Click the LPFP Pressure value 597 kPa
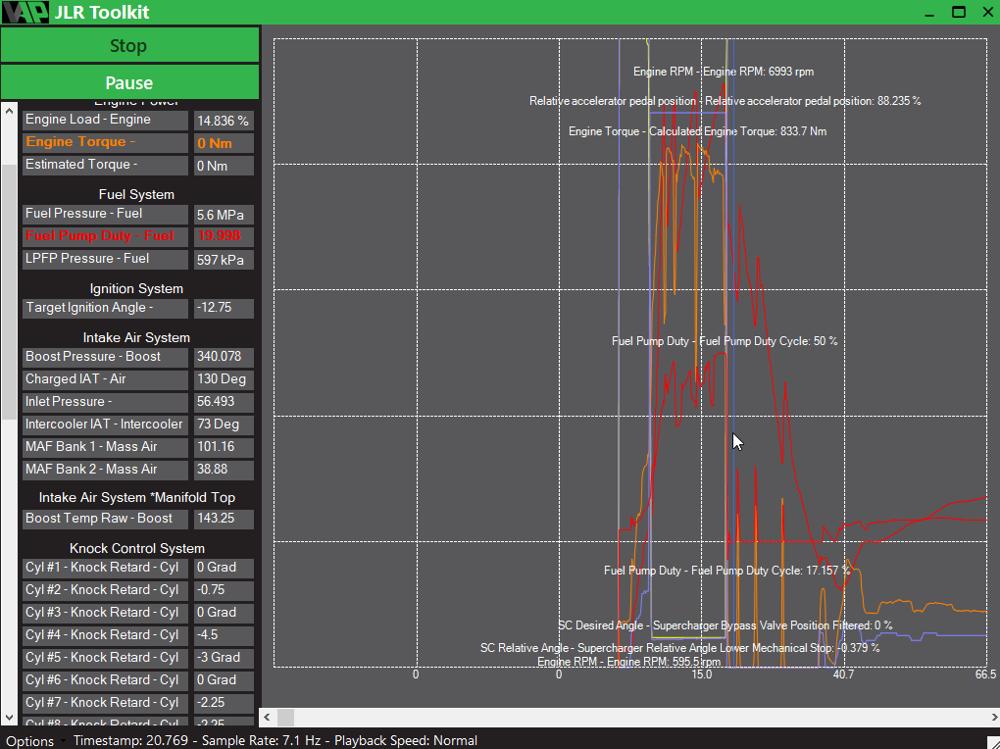The image size is (1000, 749). point(223,259)
